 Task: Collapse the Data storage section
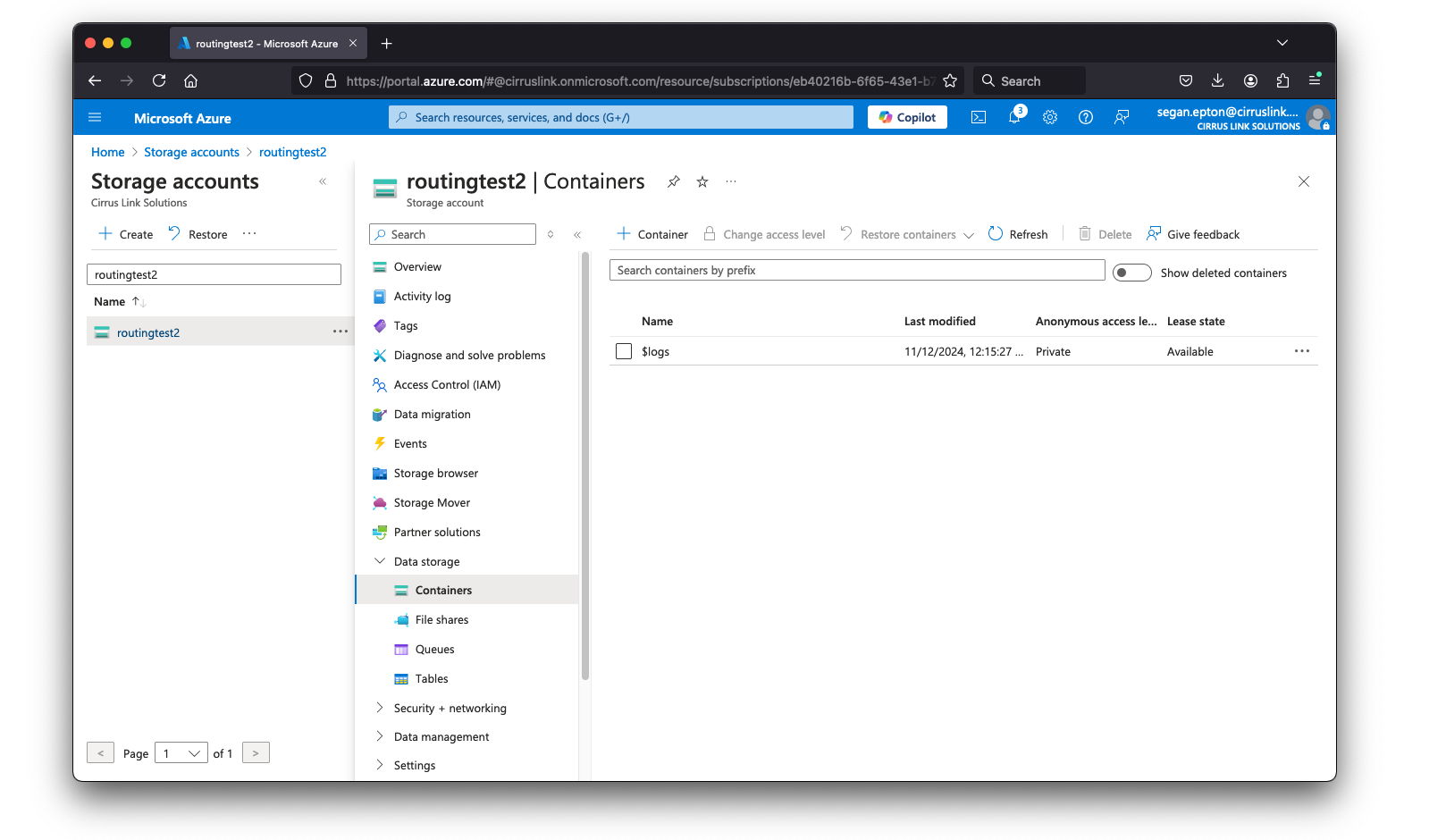(x=380, y=561)
